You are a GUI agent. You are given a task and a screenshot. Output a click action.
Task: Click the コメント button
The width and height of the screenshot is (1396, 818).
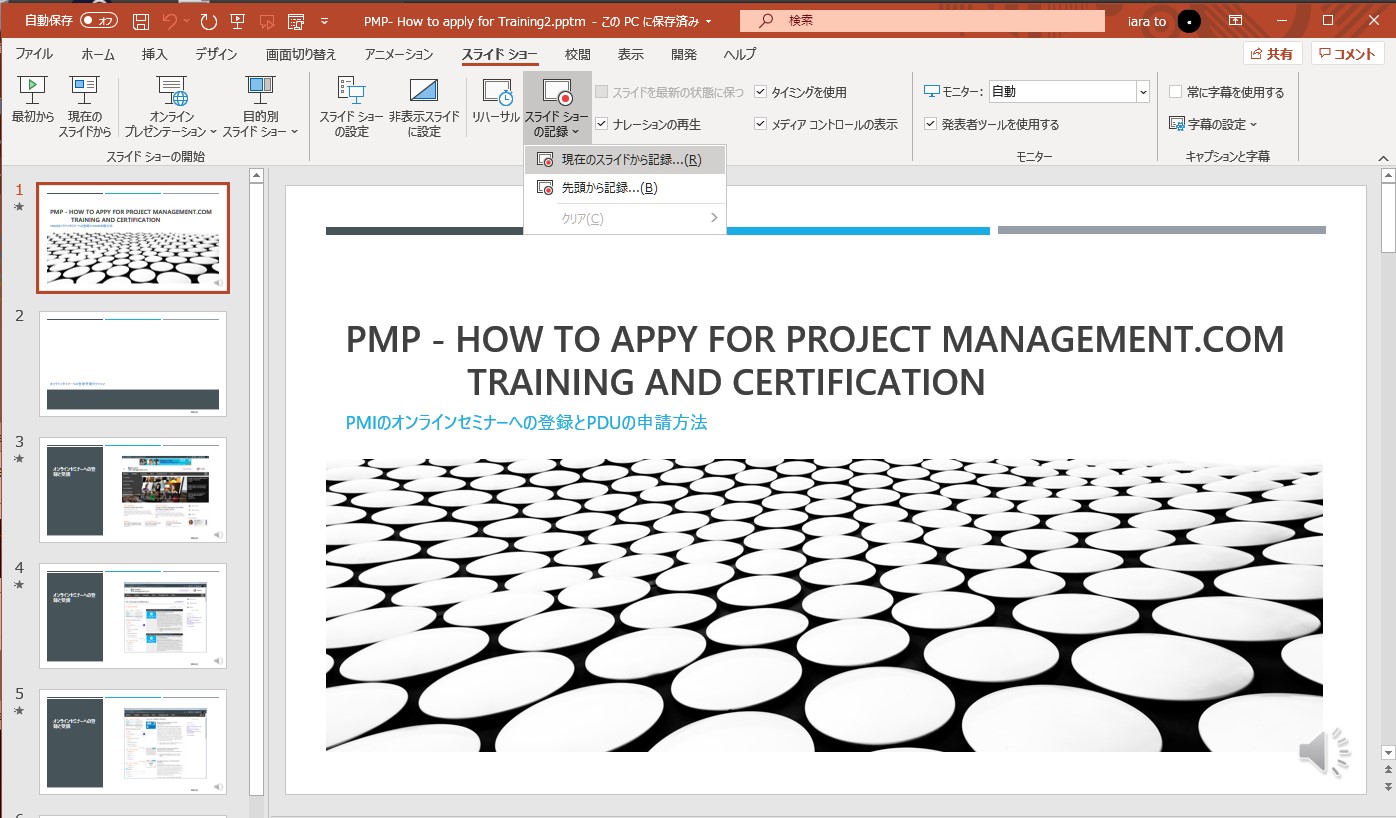pos(1347,54)
